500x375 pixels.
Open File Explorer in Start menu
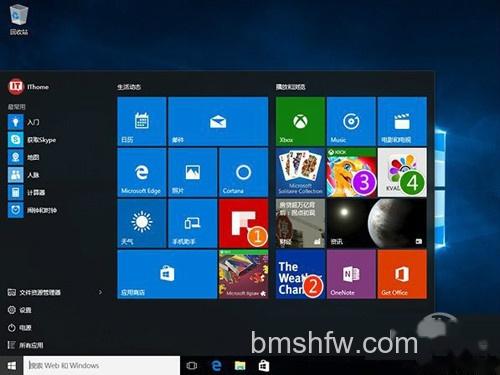[x=34, y=292]
